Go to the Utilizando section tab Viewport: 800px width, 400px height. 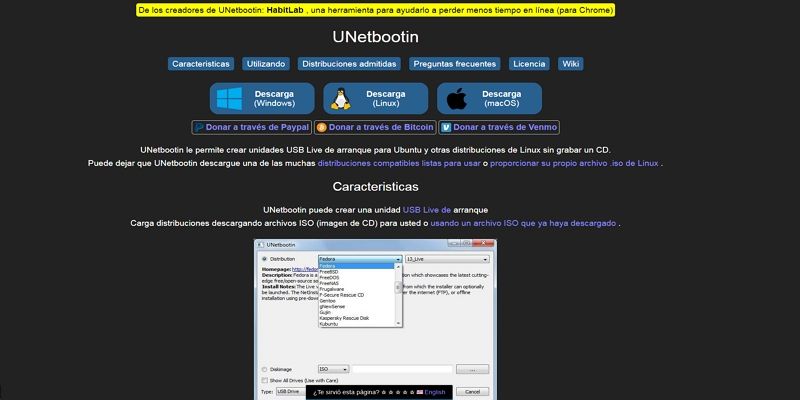tap(266, 64)
